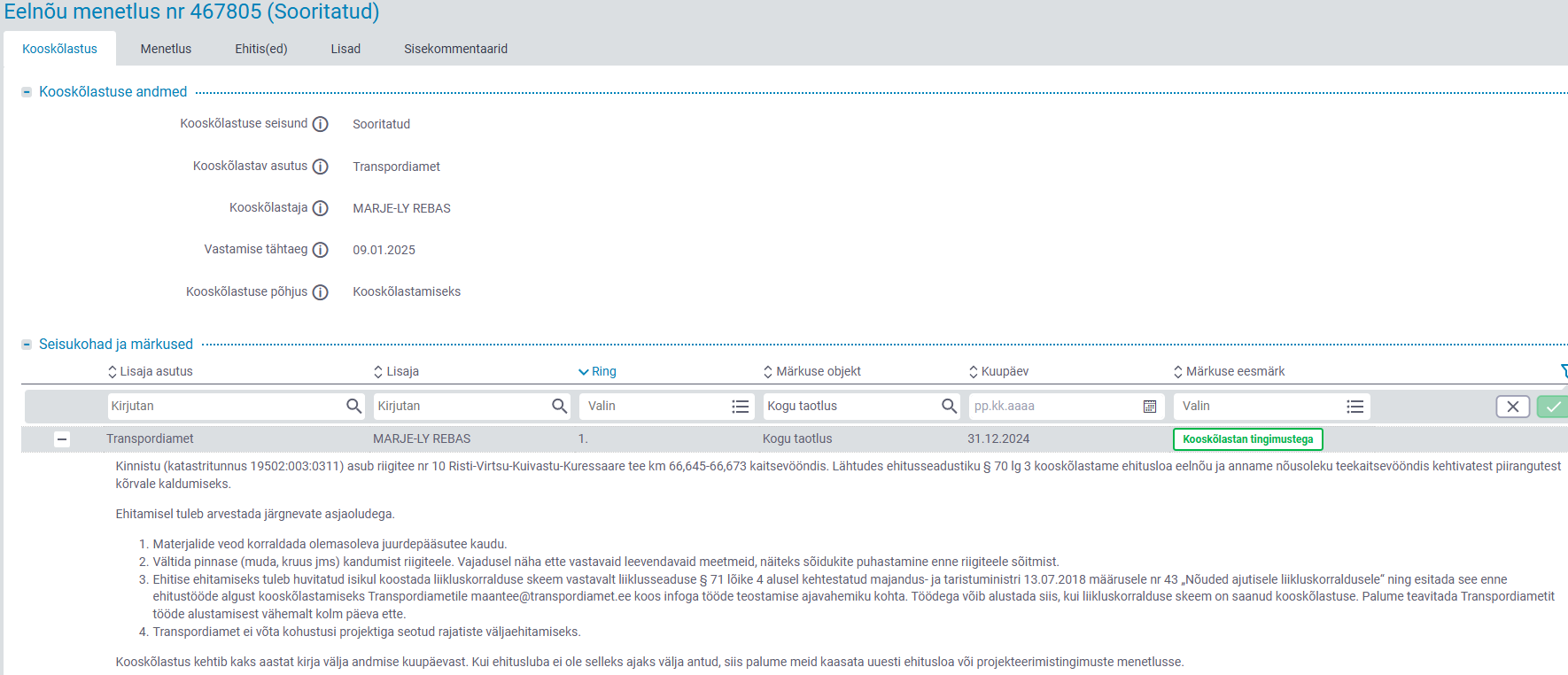Show info for Kooskõlastuse põhjus
Image resolution: width=1568 pixels, height=675 pixels.
[321, 292]
